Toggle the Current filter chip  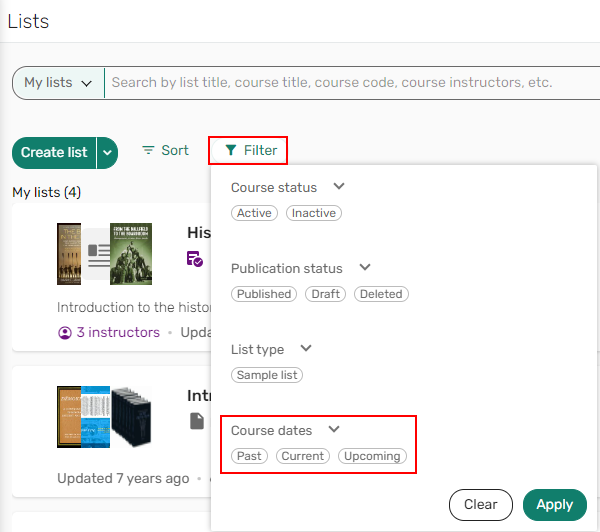[x=303, y=456]
